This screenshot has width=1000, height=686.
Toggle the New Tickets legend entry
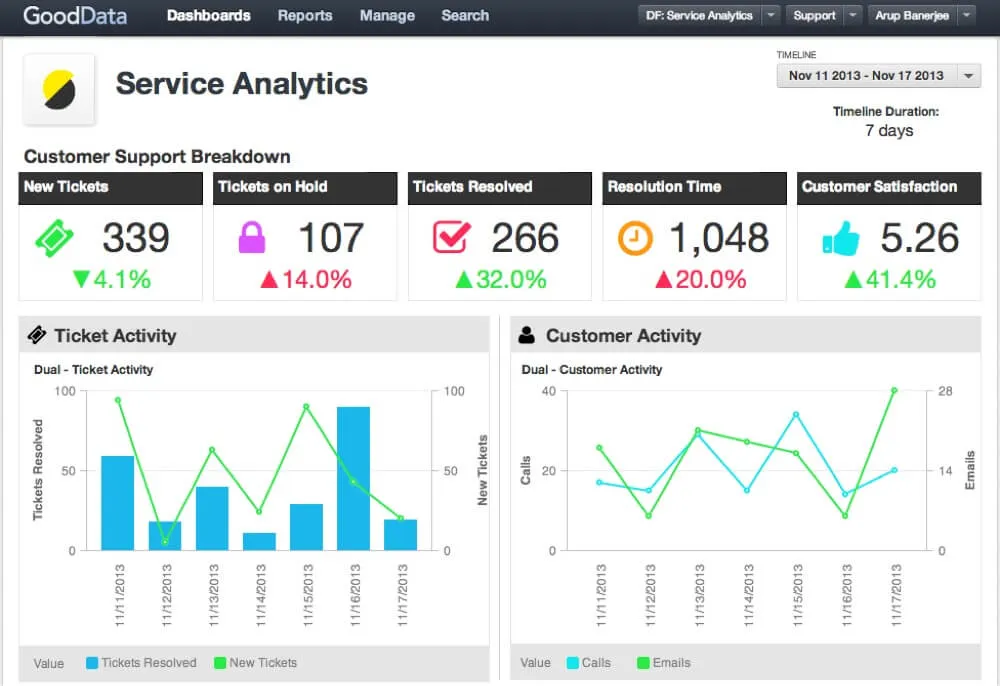click(256, 663)
